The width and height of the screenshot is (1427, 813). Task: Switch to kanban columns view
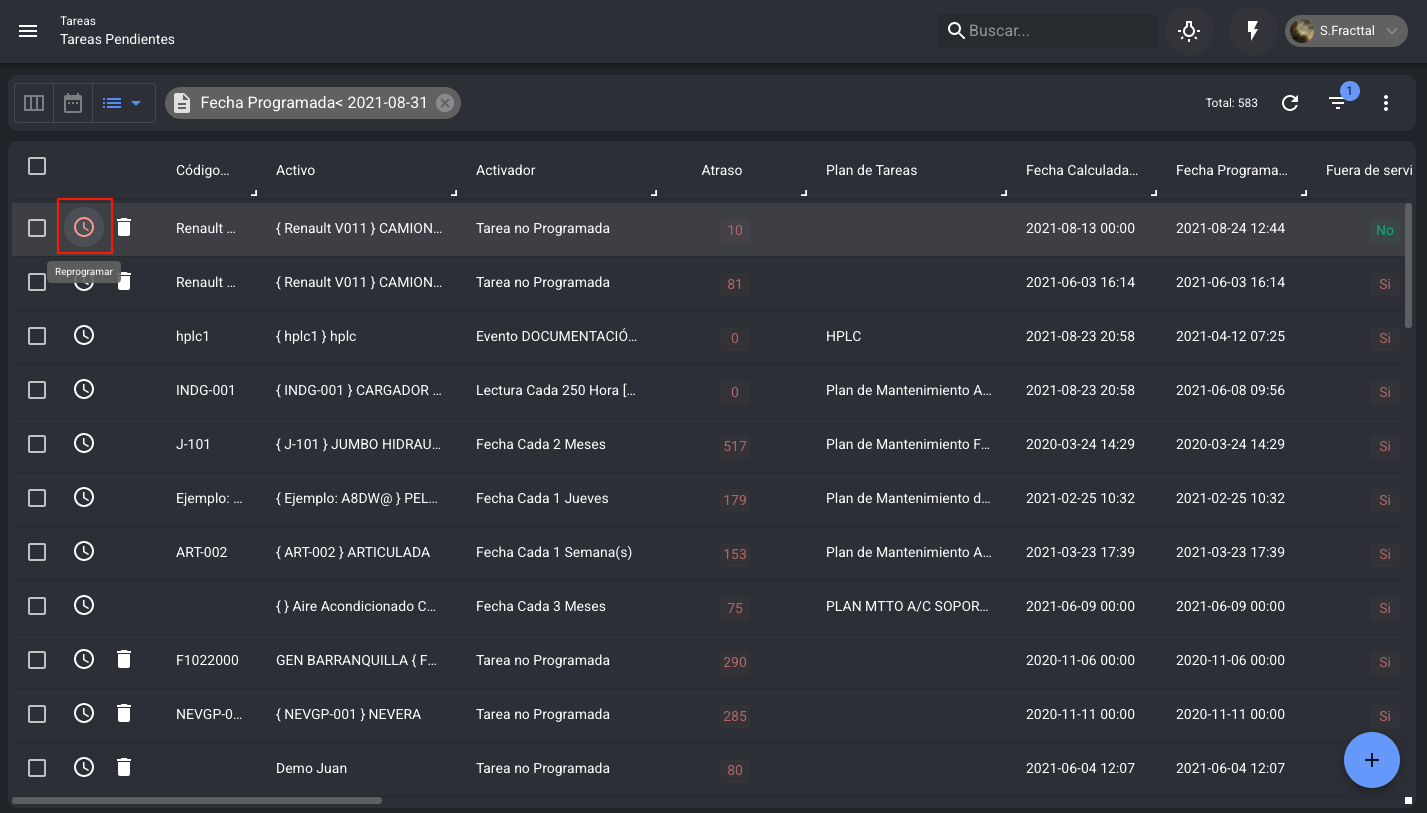[34, 103]
